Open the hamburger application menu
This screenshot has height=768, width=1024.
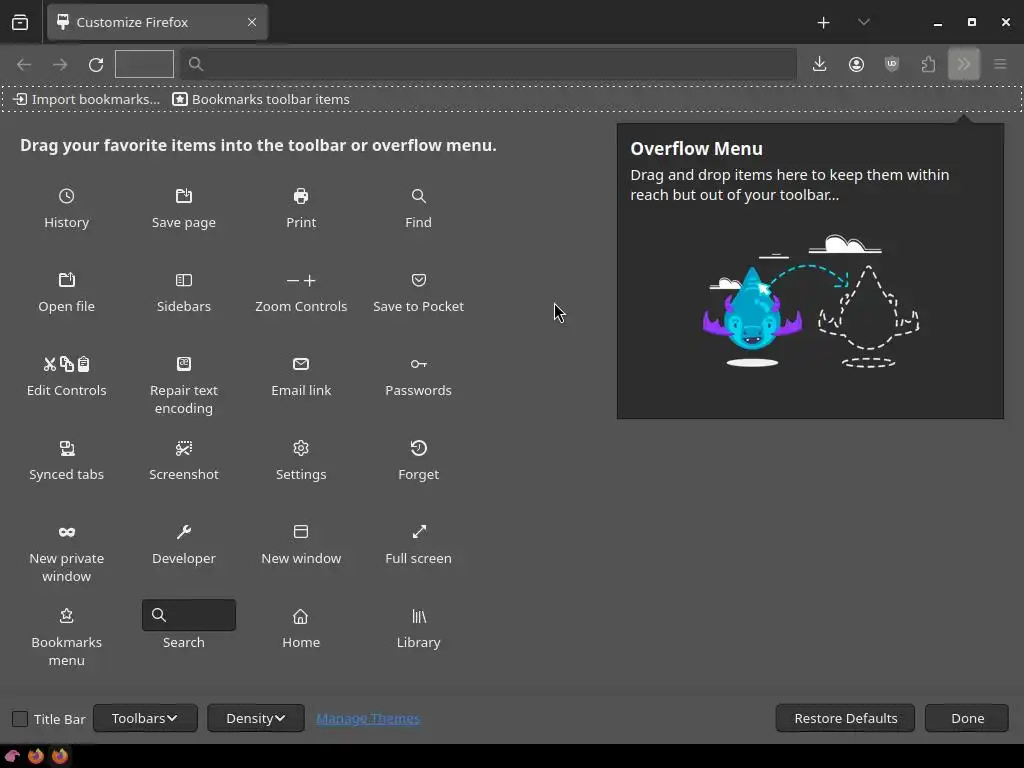click(x=1000, y=64)
